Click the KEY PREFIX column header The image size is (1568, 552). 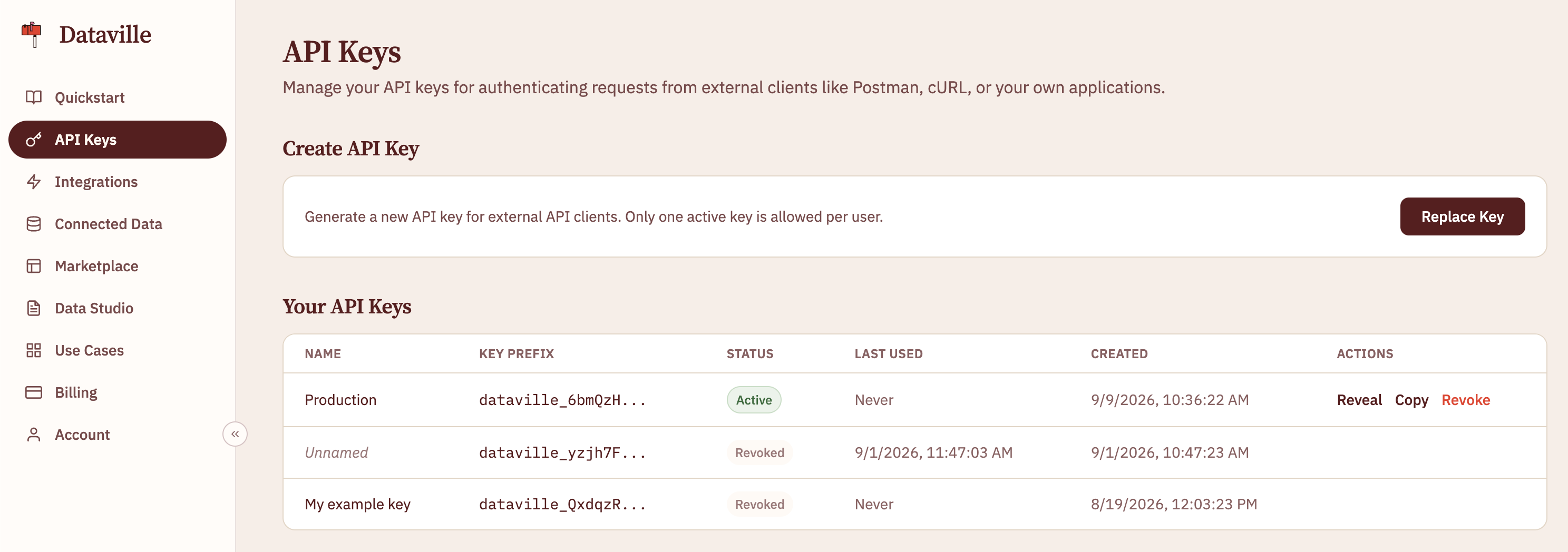[x=516, y=353]
